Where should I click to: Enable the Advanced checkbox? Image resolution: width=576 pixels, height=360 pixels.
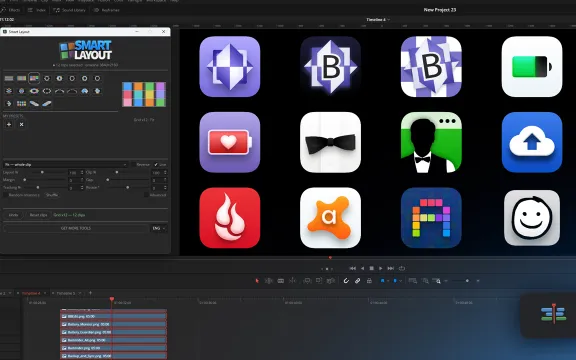coord(146,195)
